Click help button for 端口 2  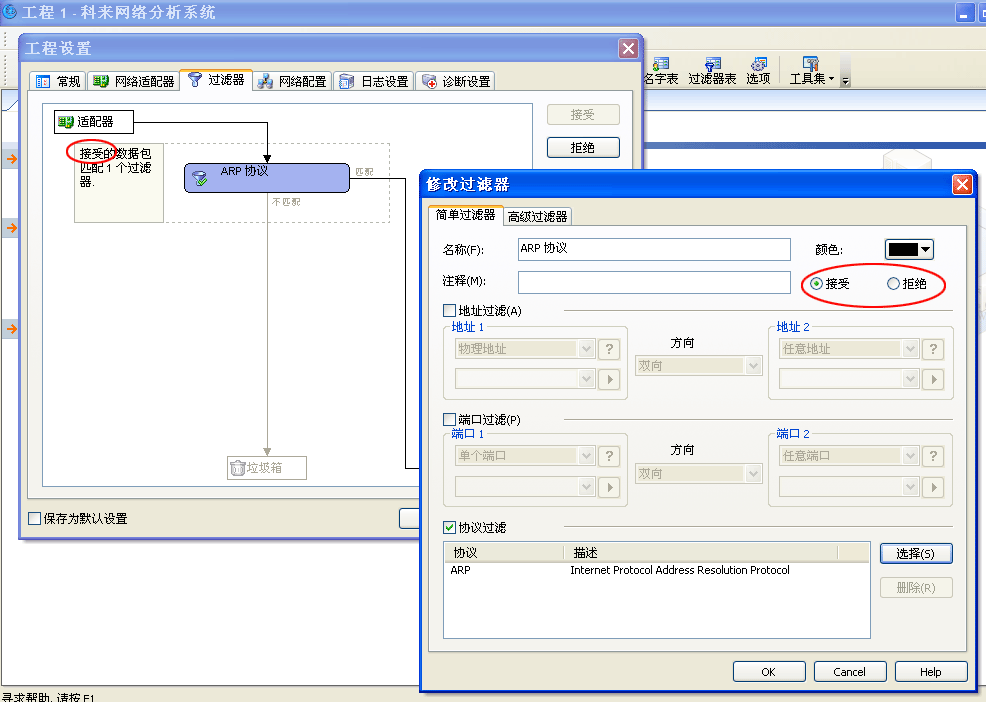[933, 456]
